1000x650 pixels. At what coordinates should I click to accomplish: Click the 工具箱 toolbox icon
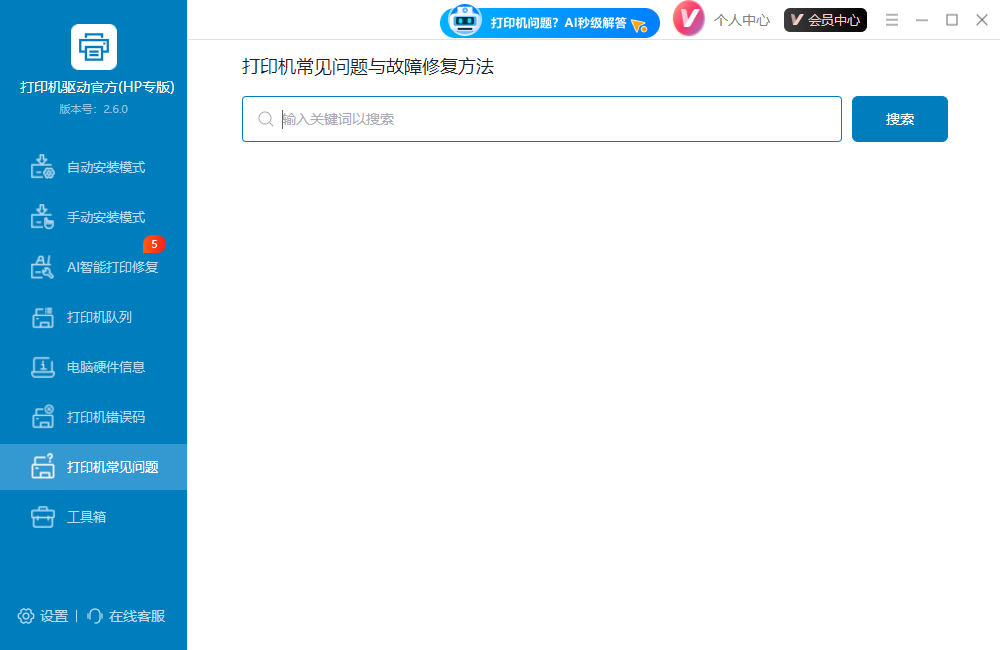[x=42, y=517]
